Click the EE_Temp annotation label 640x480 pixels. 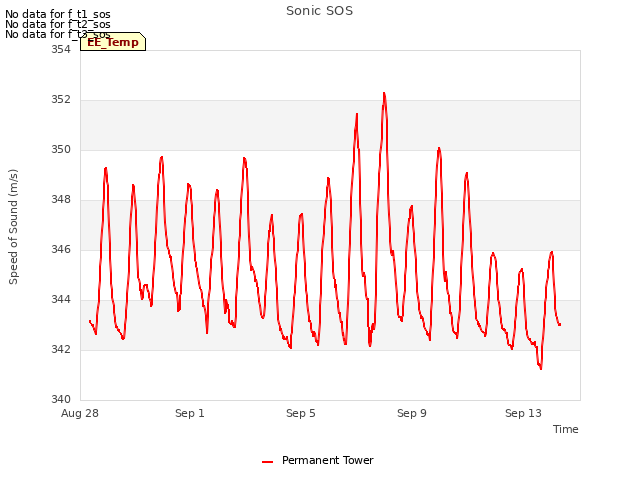click(113, 42)
